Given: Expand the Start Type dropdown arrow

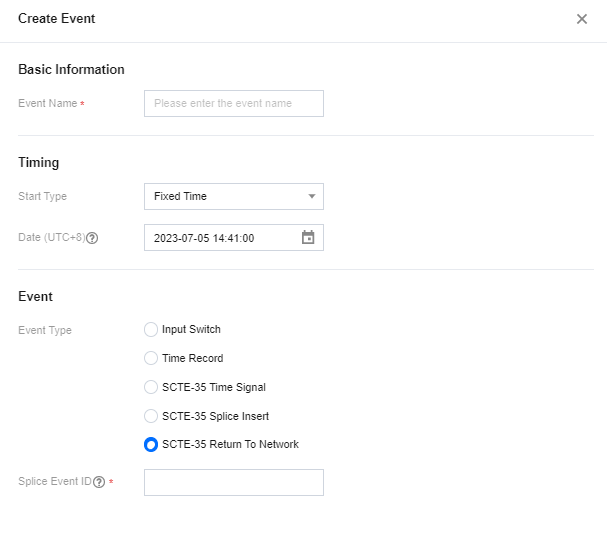Looking at the screenshot, I should pos(311,196).
